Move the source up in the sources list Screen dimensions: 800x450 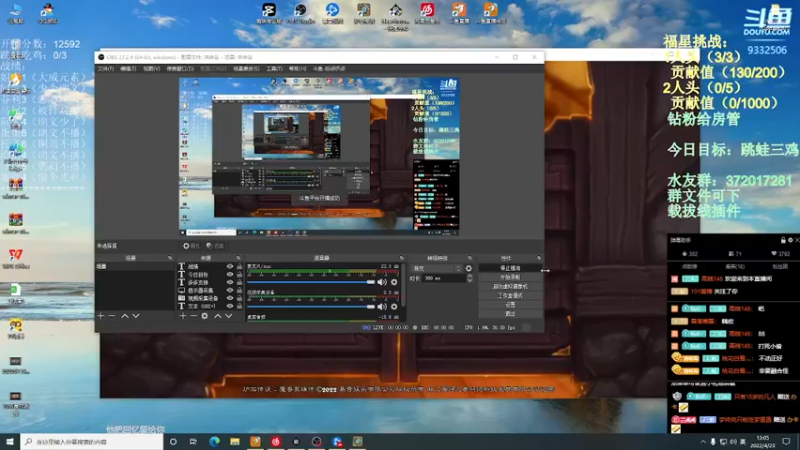[217, 316]
